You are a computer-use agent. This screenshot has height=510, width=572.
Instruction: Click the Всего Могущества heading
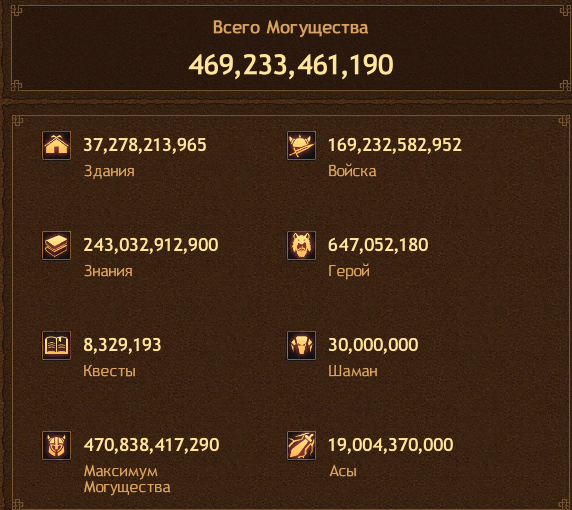290,28
